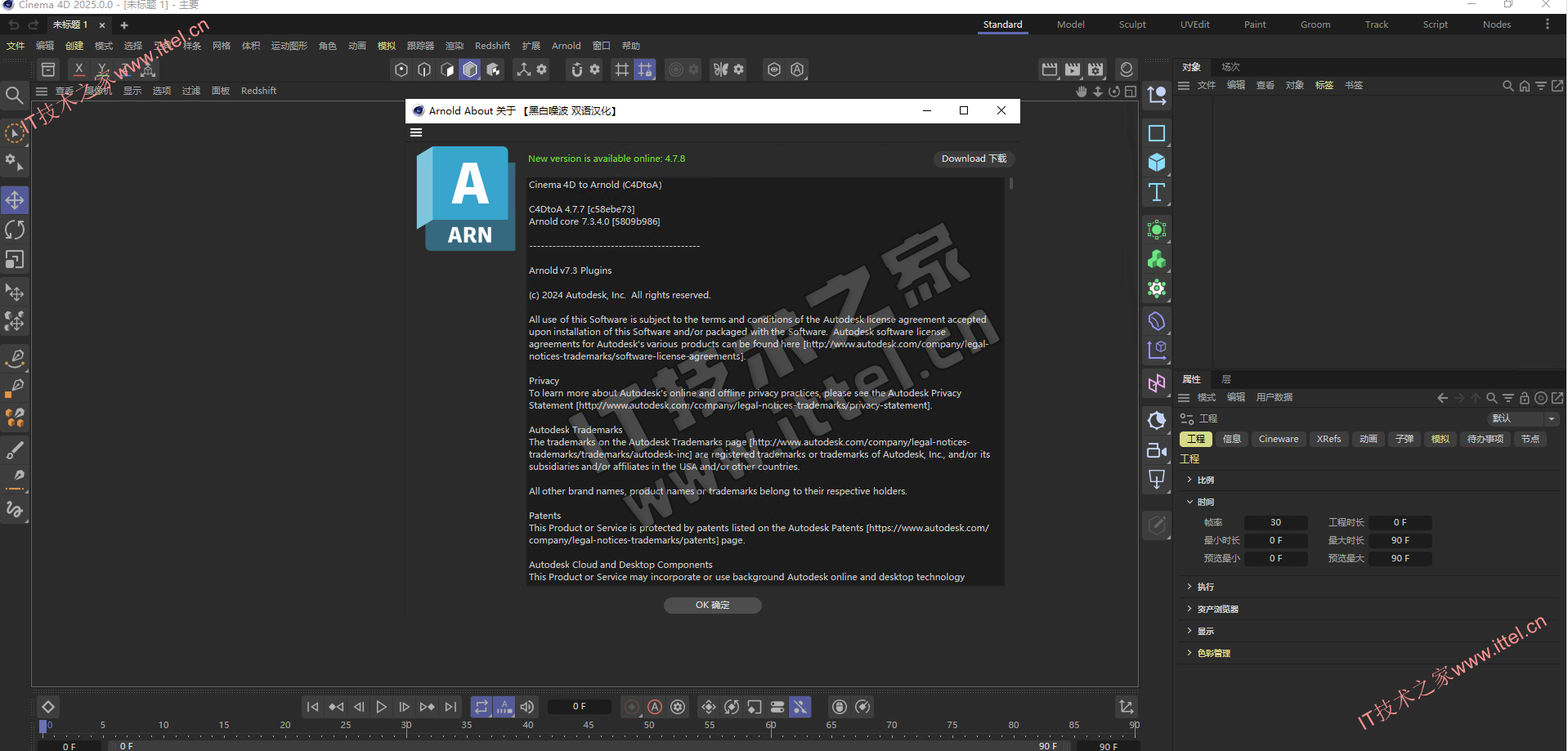This screenshot has width=1568, height=751.
Task: Open the search magnifier at top left
Action: (x=14, y=96)
